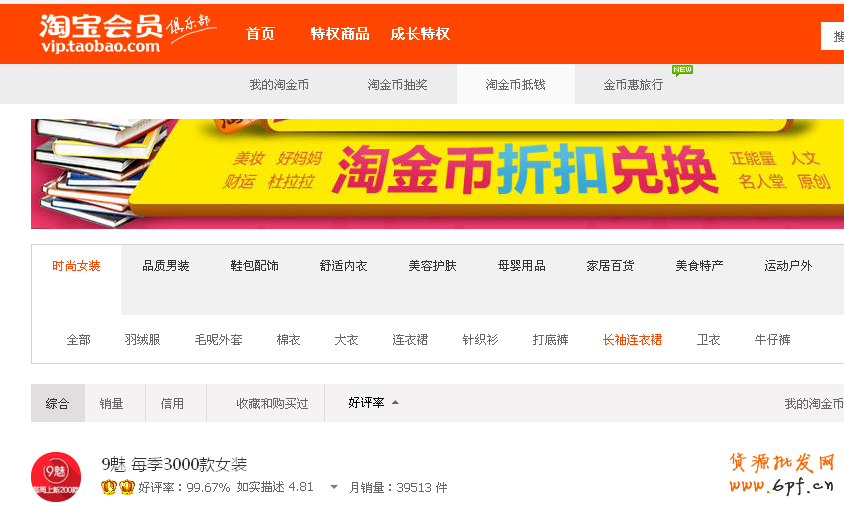
Task: Choose the 羽绒服 subcategory link
Action: pyautogui.click(x=142, y=340)
